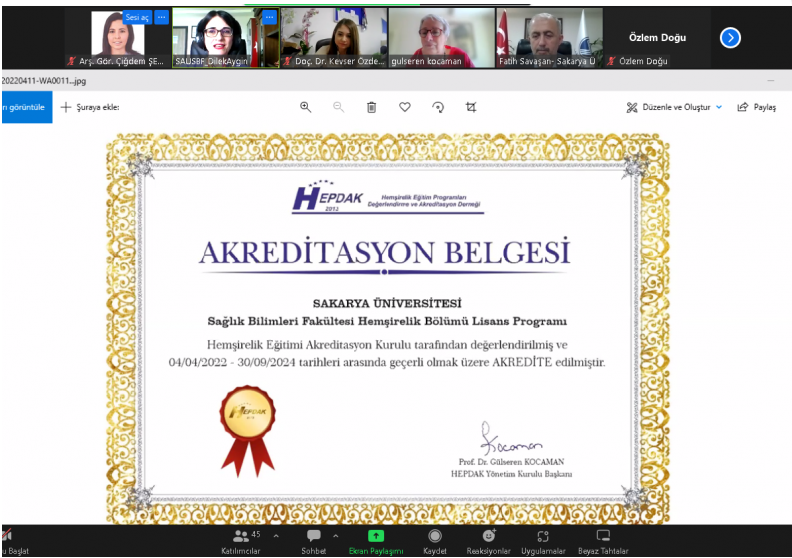The height and width of the screenshot is (558, 792).
Task: Open the crop tool icon
Action: tap(471, 107)
